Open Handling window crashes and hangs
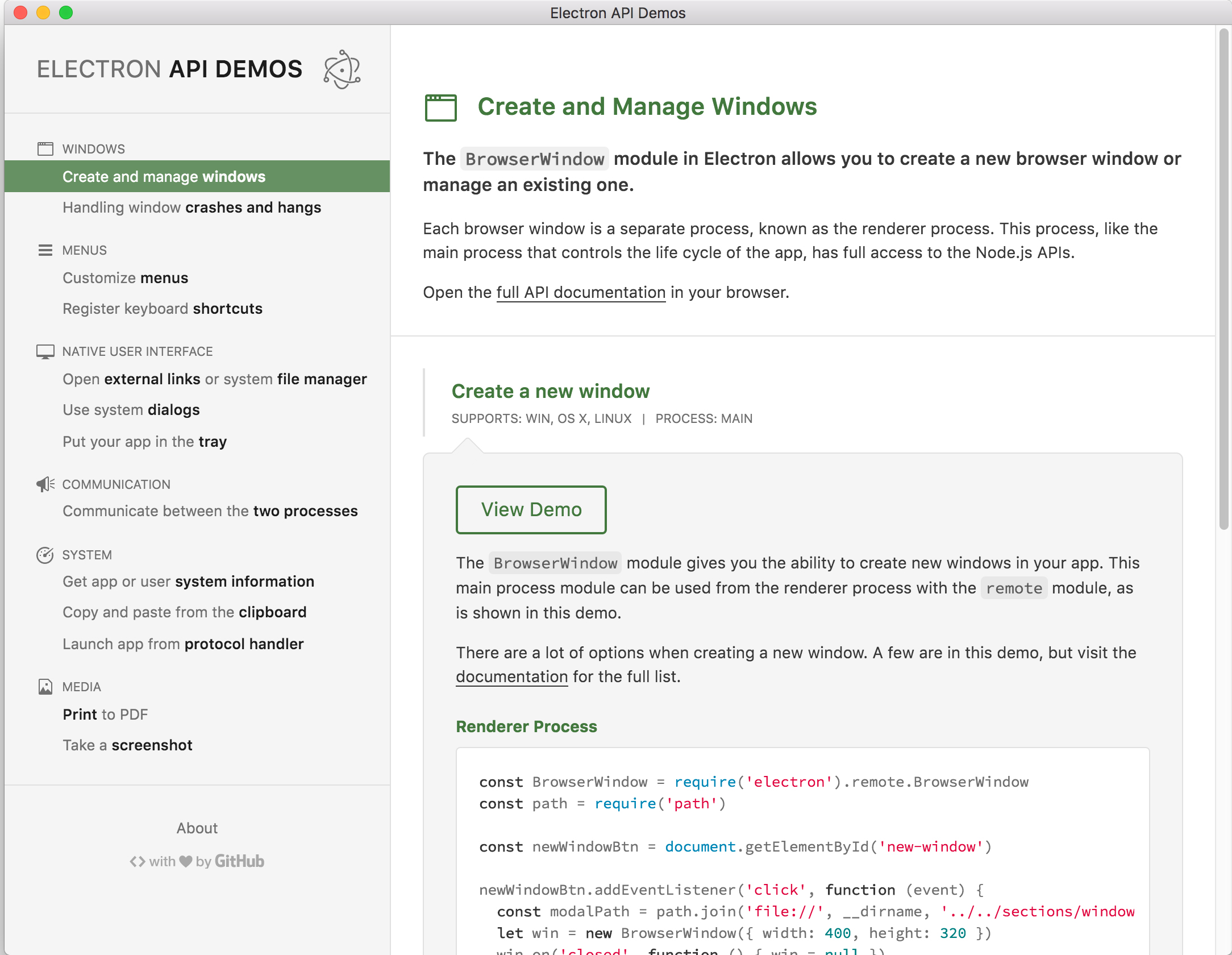The width and height of the screenshot is (1232, 955). [x=192, y=207]
